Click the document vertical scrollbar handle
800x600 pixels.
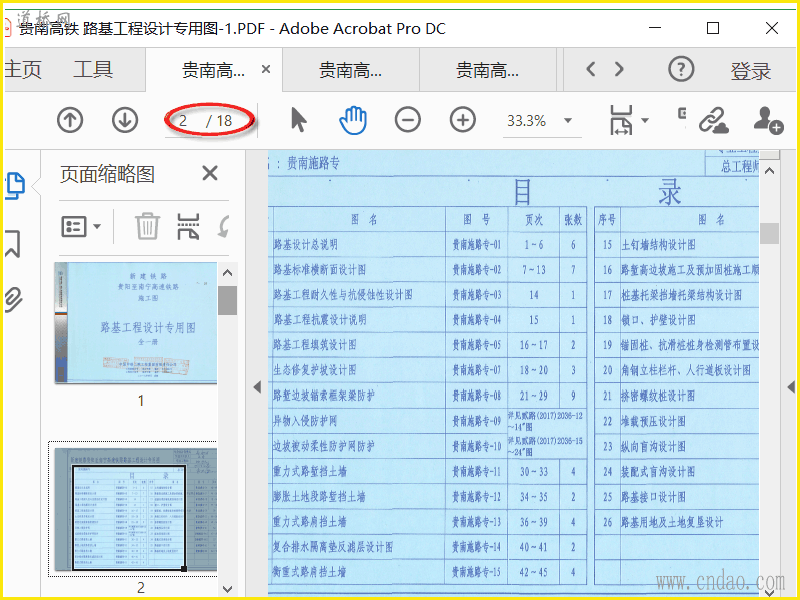[769, 234]
